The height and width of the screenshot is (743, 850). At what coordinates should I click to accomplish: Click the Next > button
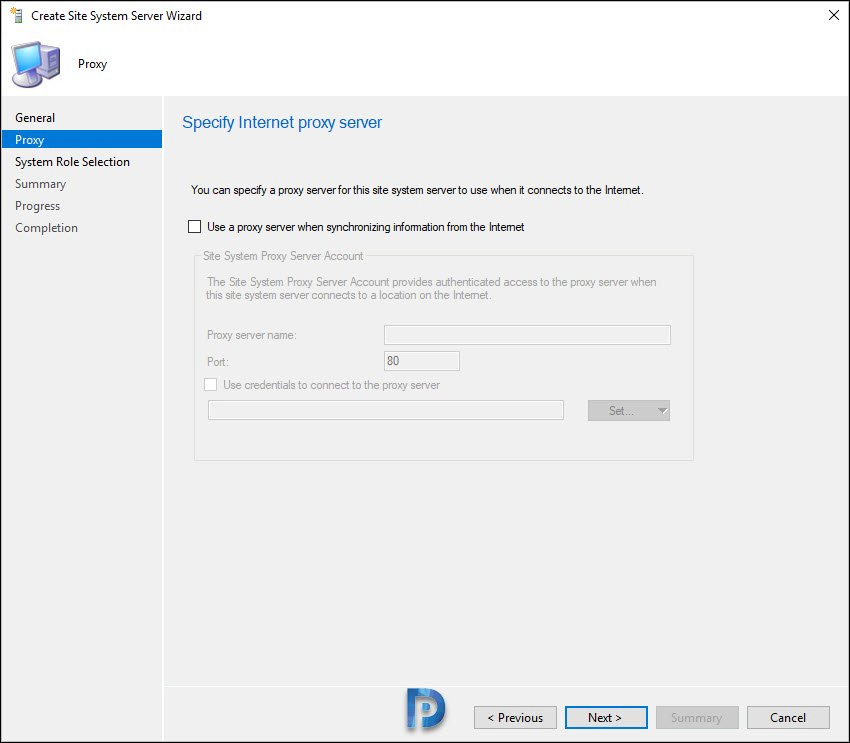tap(606, 718)
